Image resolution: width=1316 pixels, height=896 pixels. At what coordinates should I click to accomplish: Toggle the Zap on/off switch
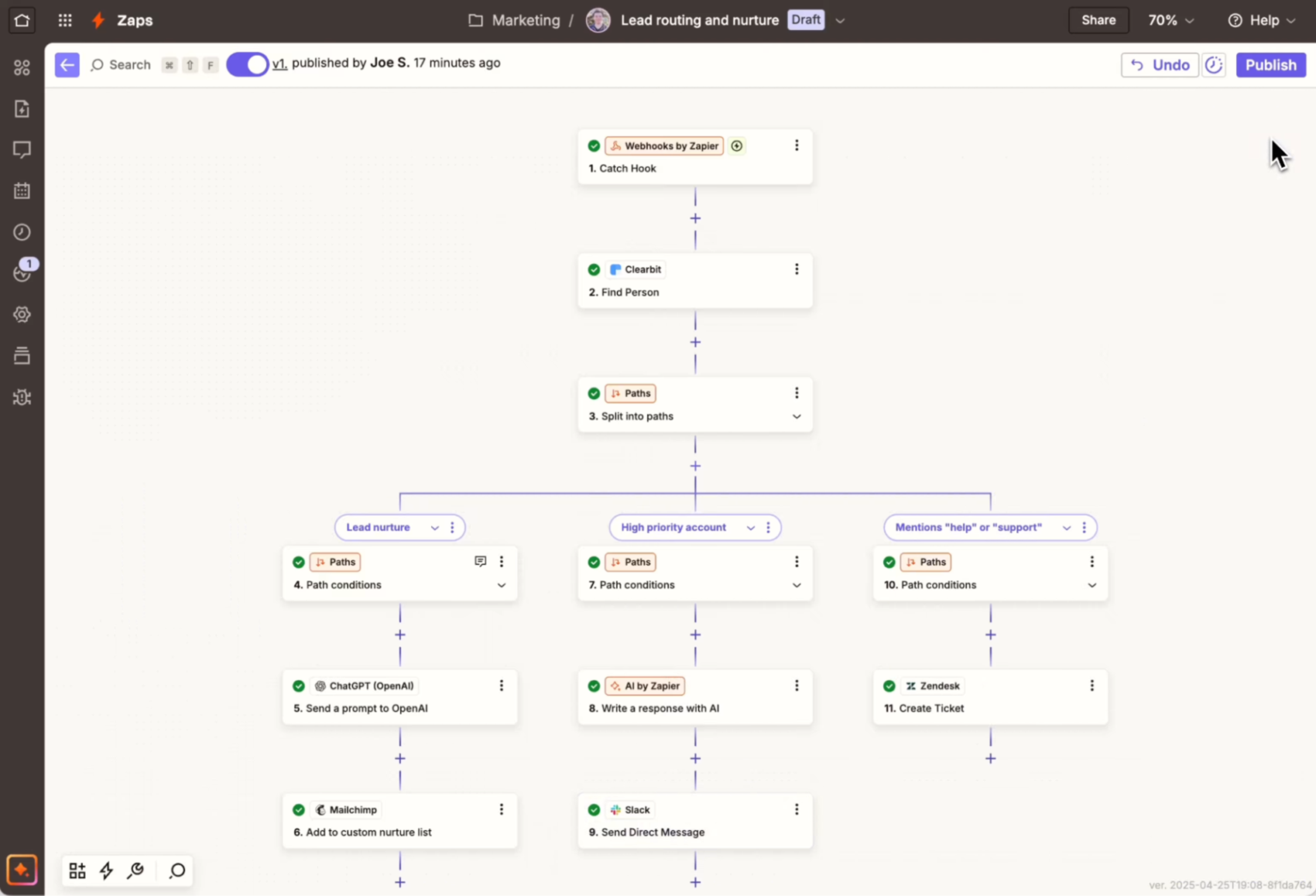tap(247, 63)
